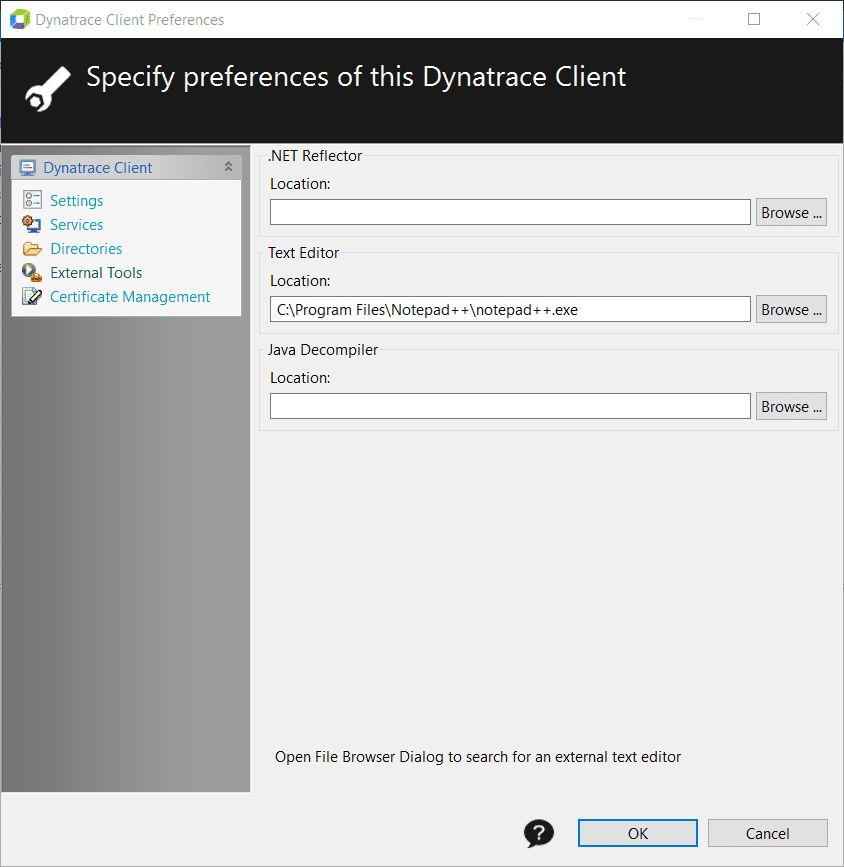
Task: Browse for Text Editor location
Action: click(x=791, y=309)
